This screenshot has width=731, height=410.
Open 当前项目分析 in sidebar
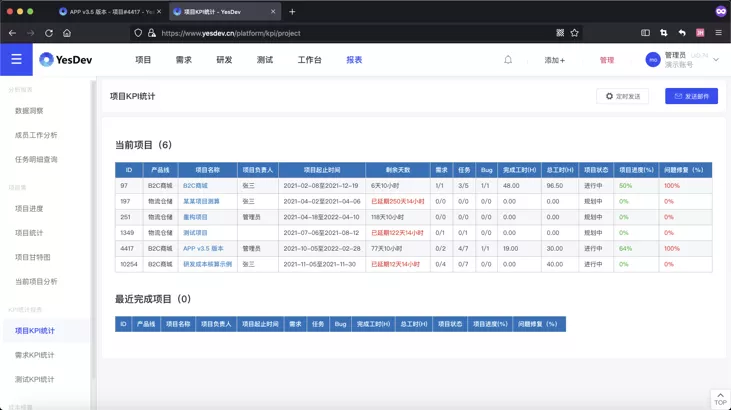[36, 281]
